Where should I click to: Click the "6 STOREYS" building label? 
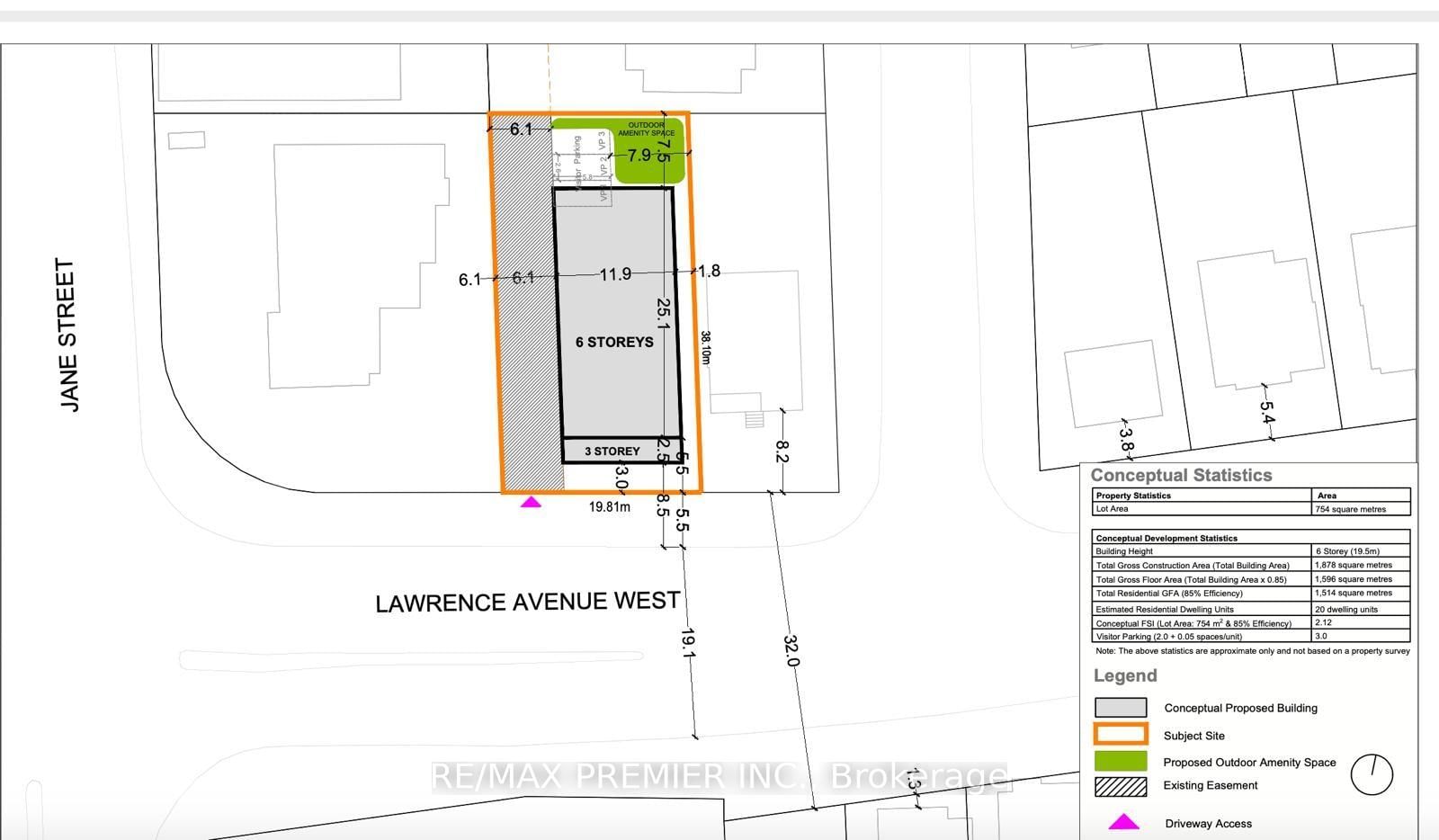point(614,342)
